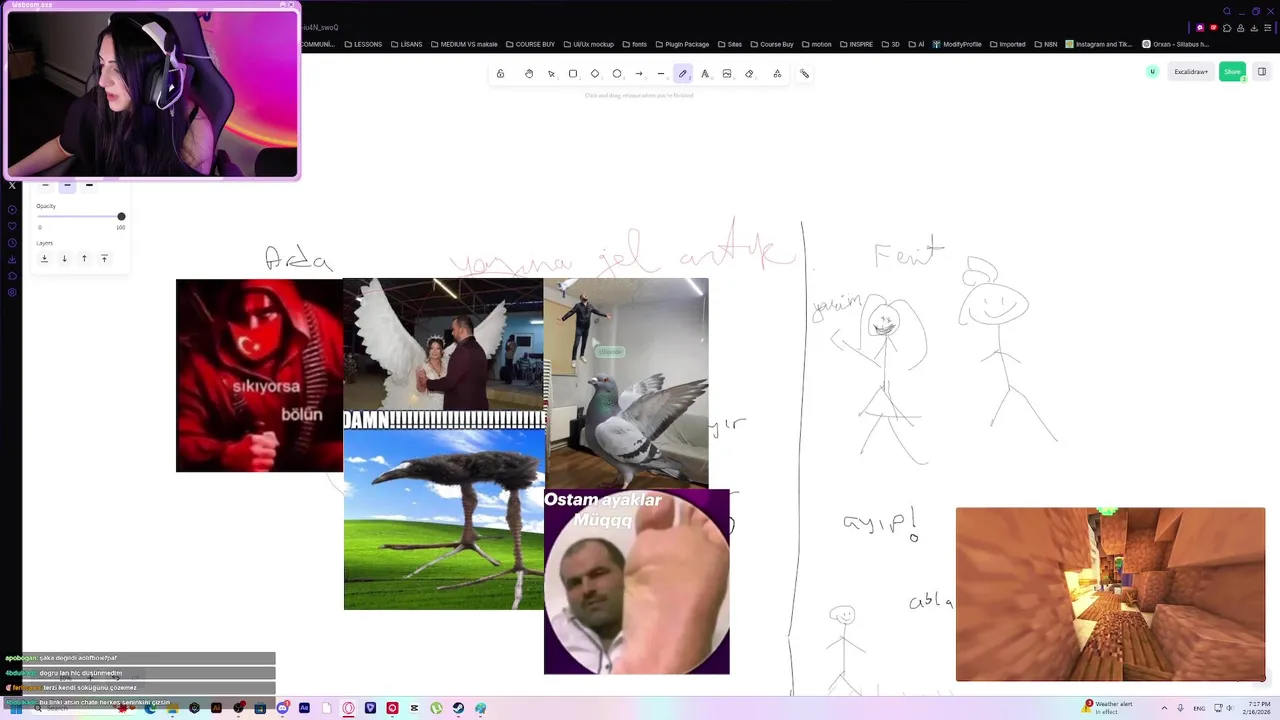Open history clock in browser sidebar
1280x720 pixels.
tap(12, 243)
